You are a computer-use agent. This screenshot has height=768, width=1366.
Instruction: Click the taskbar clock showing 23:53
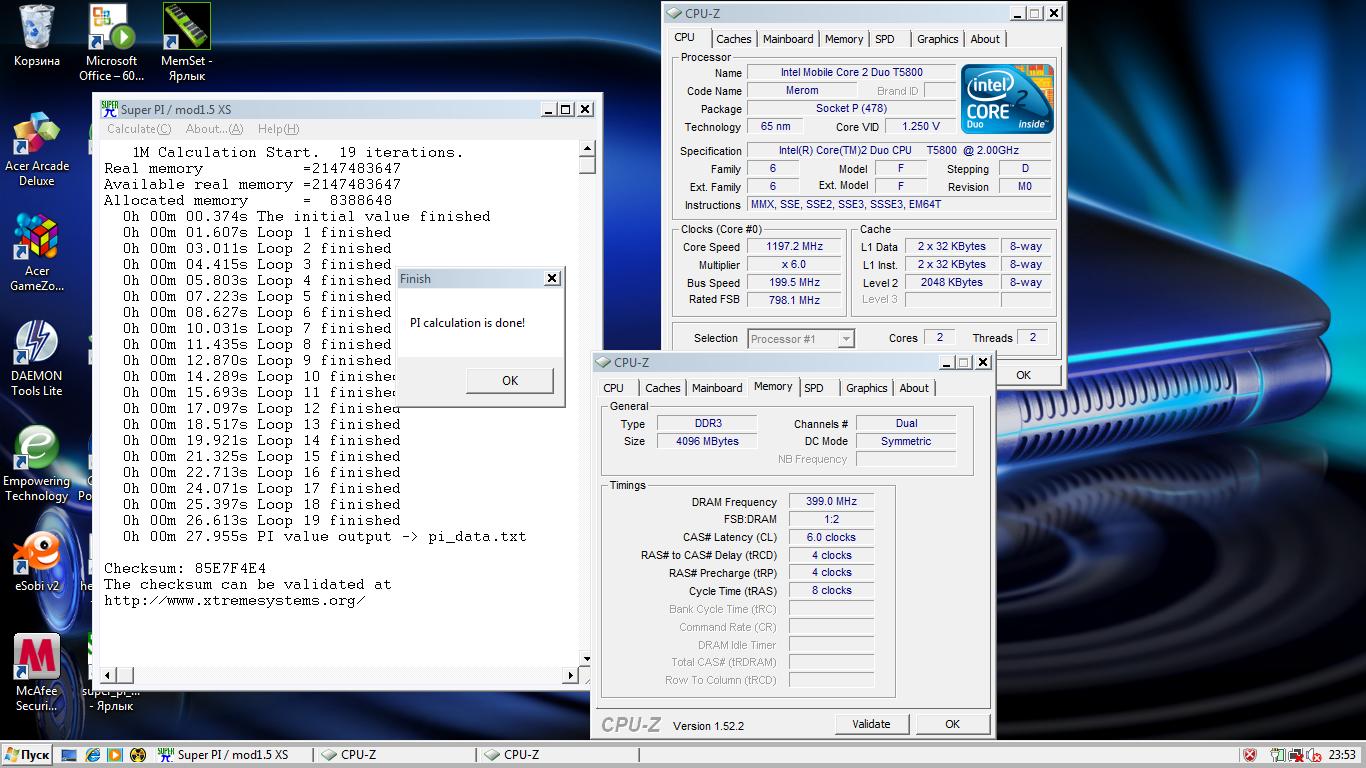(x=1342, y=755)
